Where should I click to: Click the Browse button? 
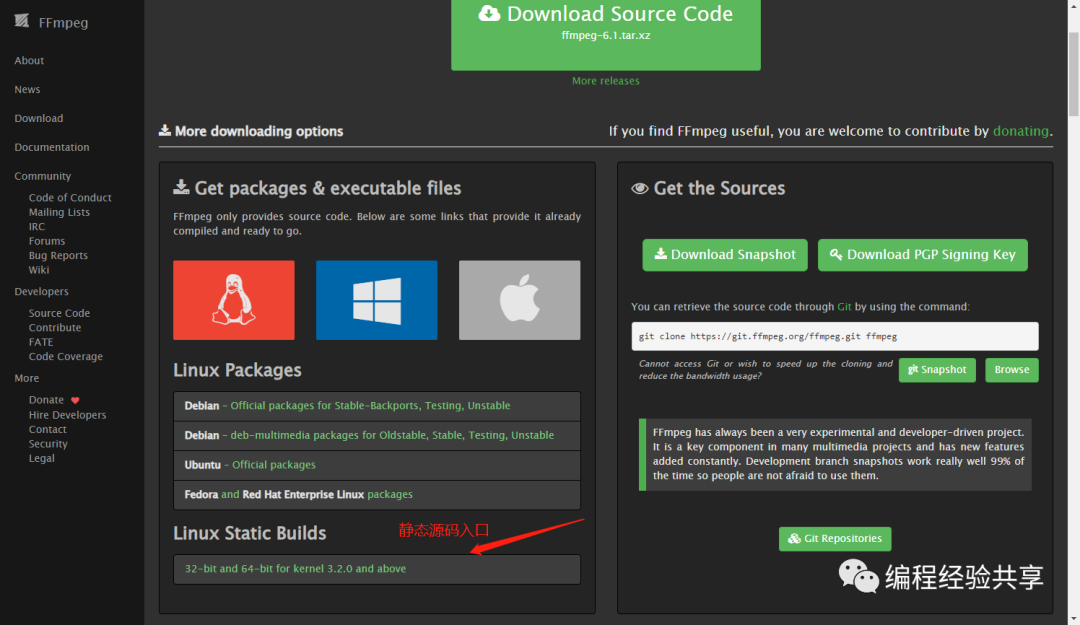(x=1012, y=370)
